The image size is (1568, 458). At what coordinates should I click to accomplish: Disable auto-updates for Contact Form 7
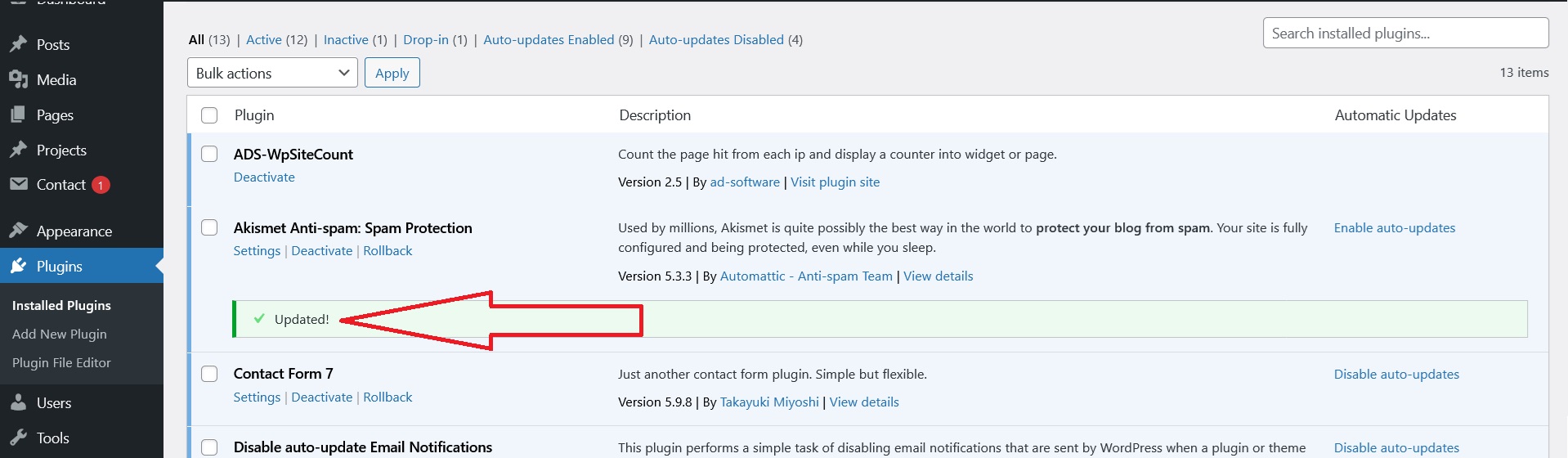tap(1396, 374)
